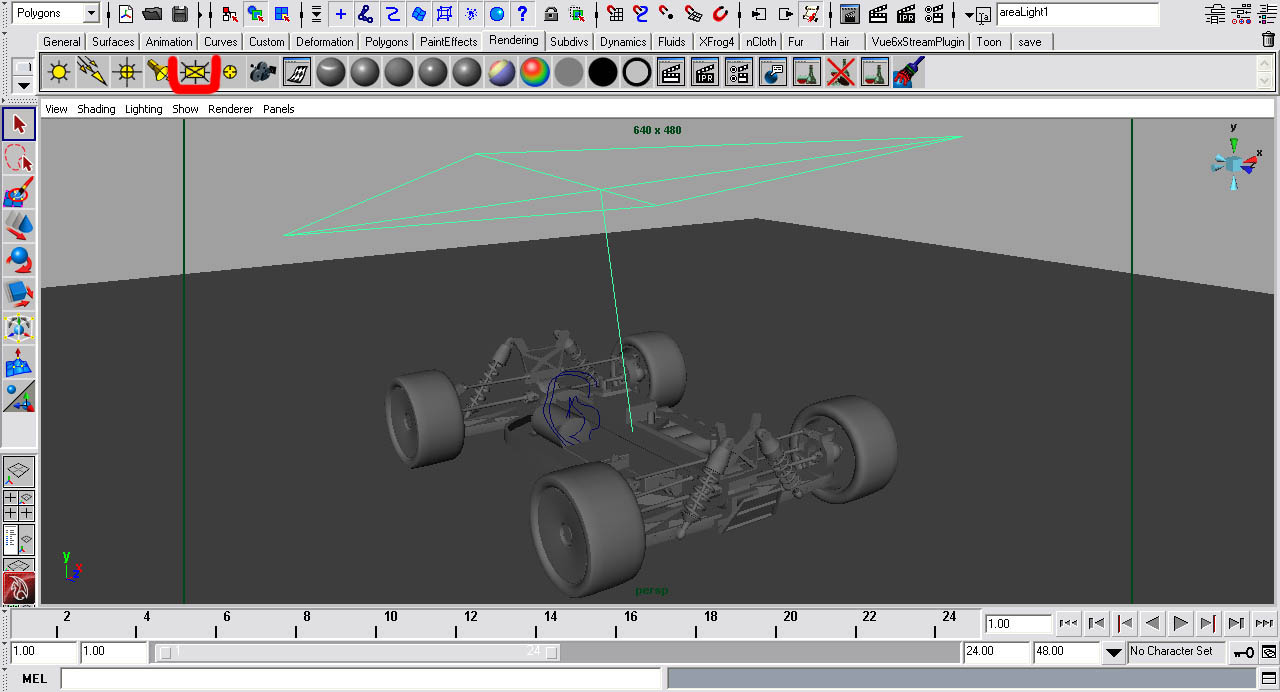
Task: Switch to the Dynamics shelf tab
Action: pos(623,42)
